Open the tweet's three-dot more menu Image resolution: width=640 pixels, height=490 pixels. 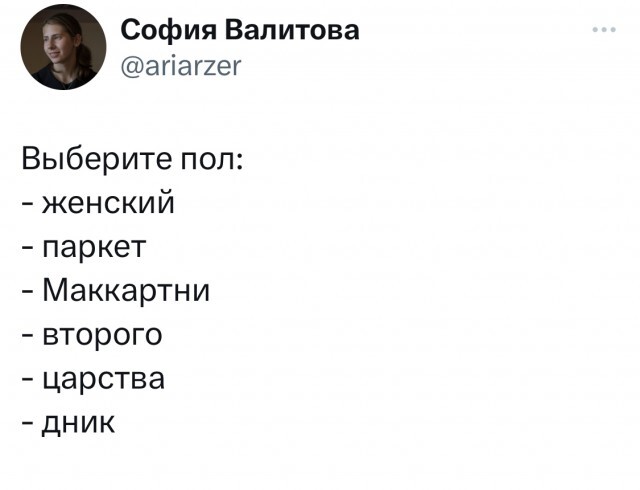click(603, 30)
